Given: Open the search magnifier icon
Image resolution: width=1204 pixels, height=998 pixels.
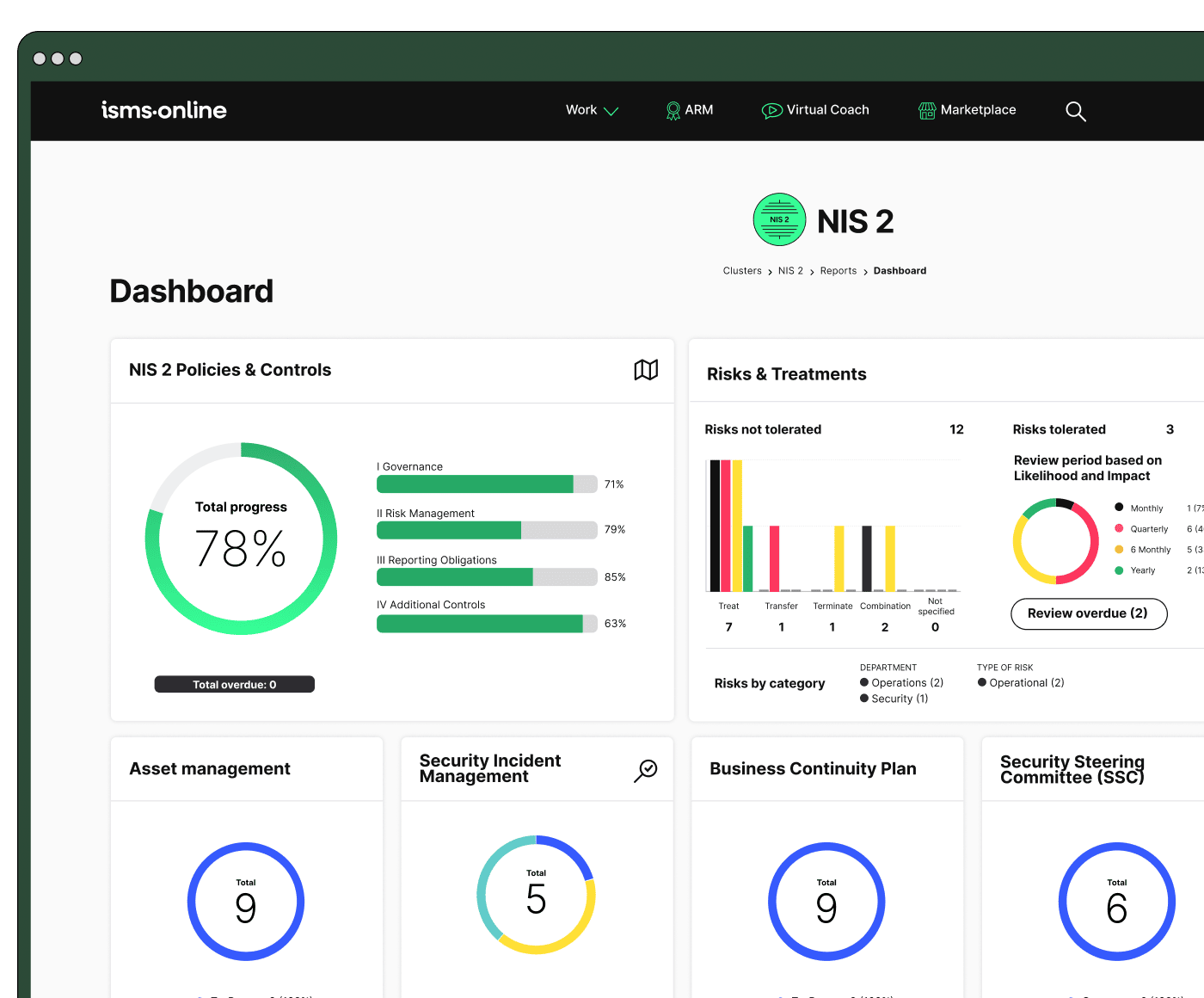Looking at the screenshot, I should [1075, 111].
